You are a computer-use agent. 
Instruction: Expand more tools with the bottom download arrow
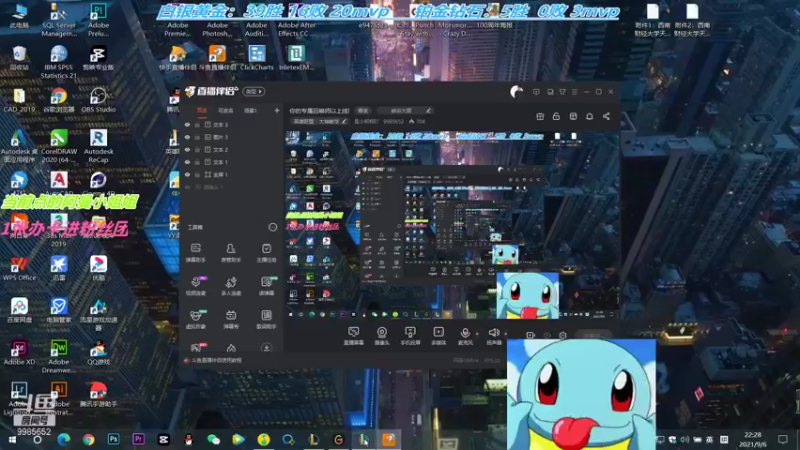266,348
